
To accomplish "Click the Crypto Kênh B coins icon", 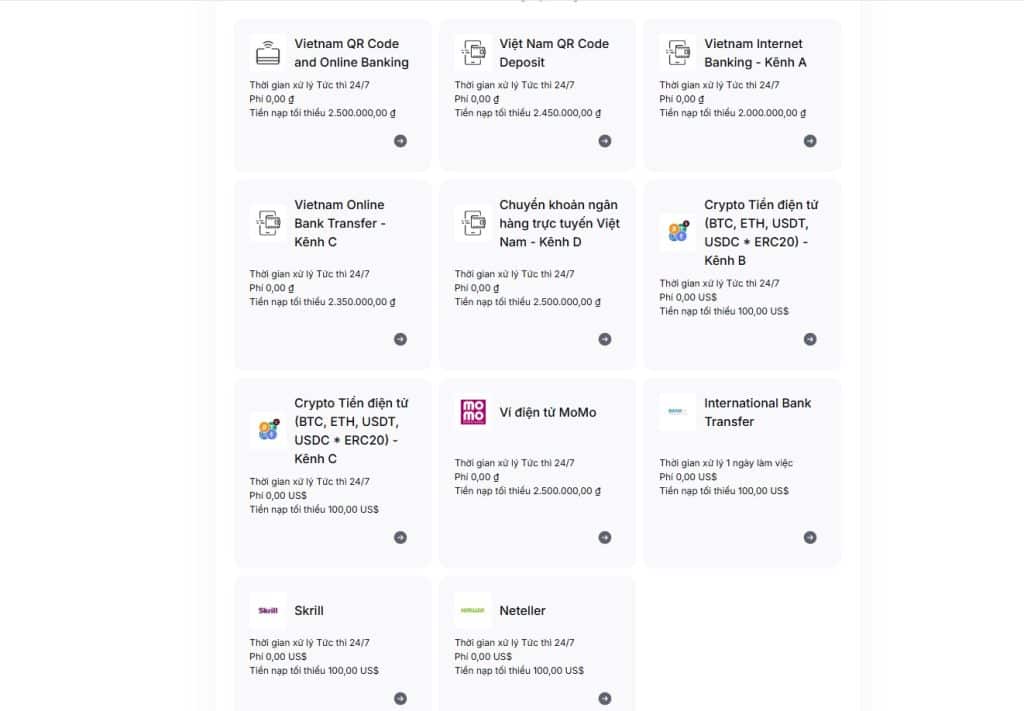I will coord(677,232).
